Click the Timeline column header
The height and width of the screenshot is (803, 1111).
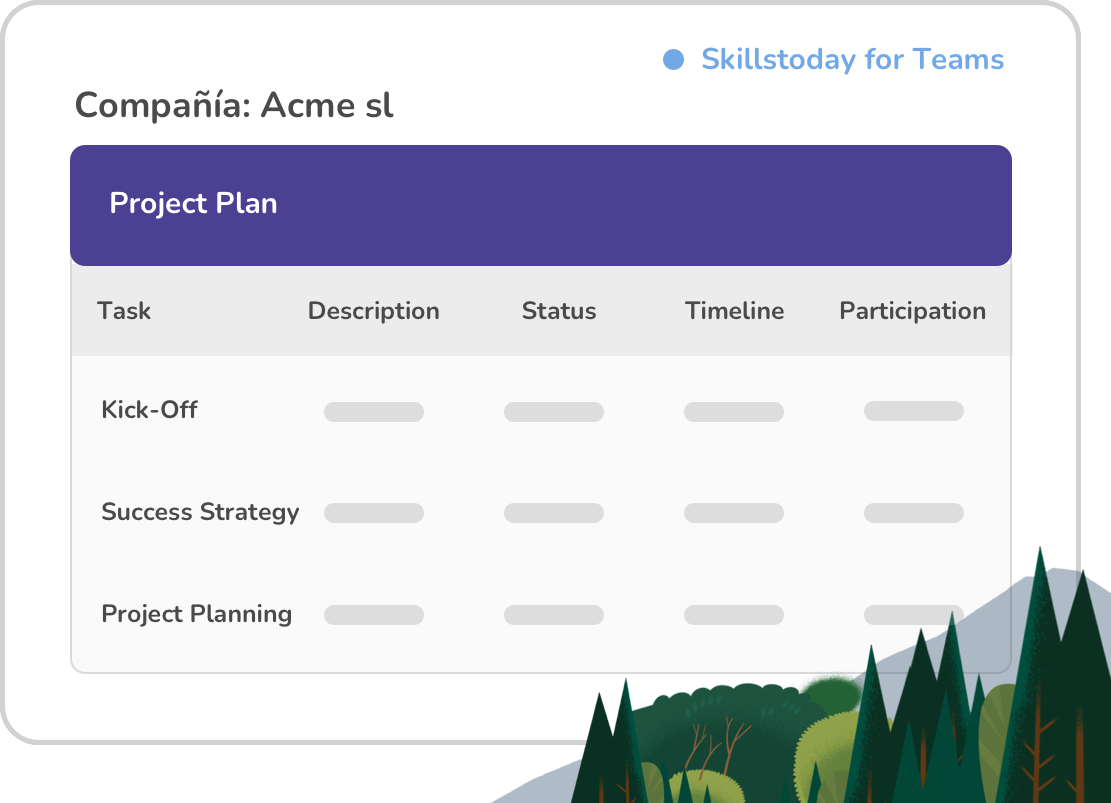734,310
